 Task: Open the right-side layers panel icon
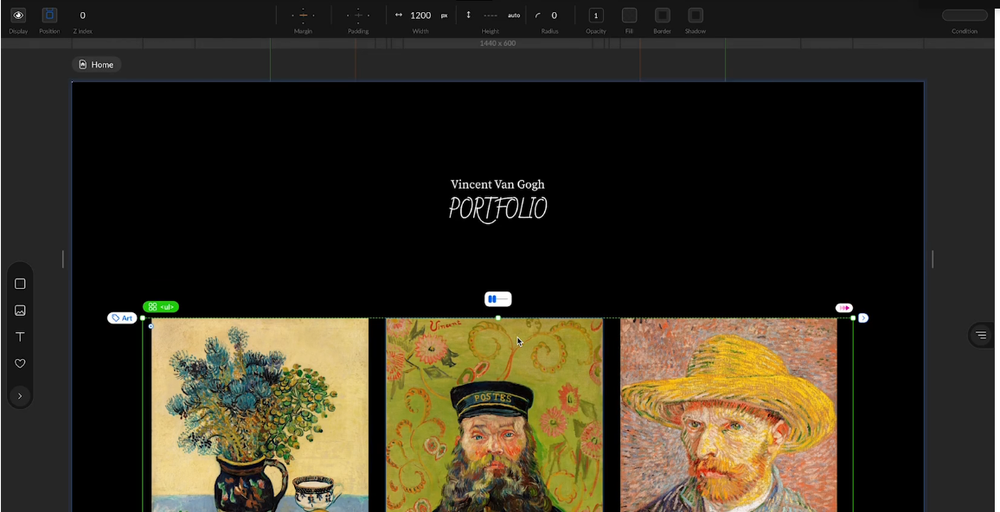click(981, 335)
